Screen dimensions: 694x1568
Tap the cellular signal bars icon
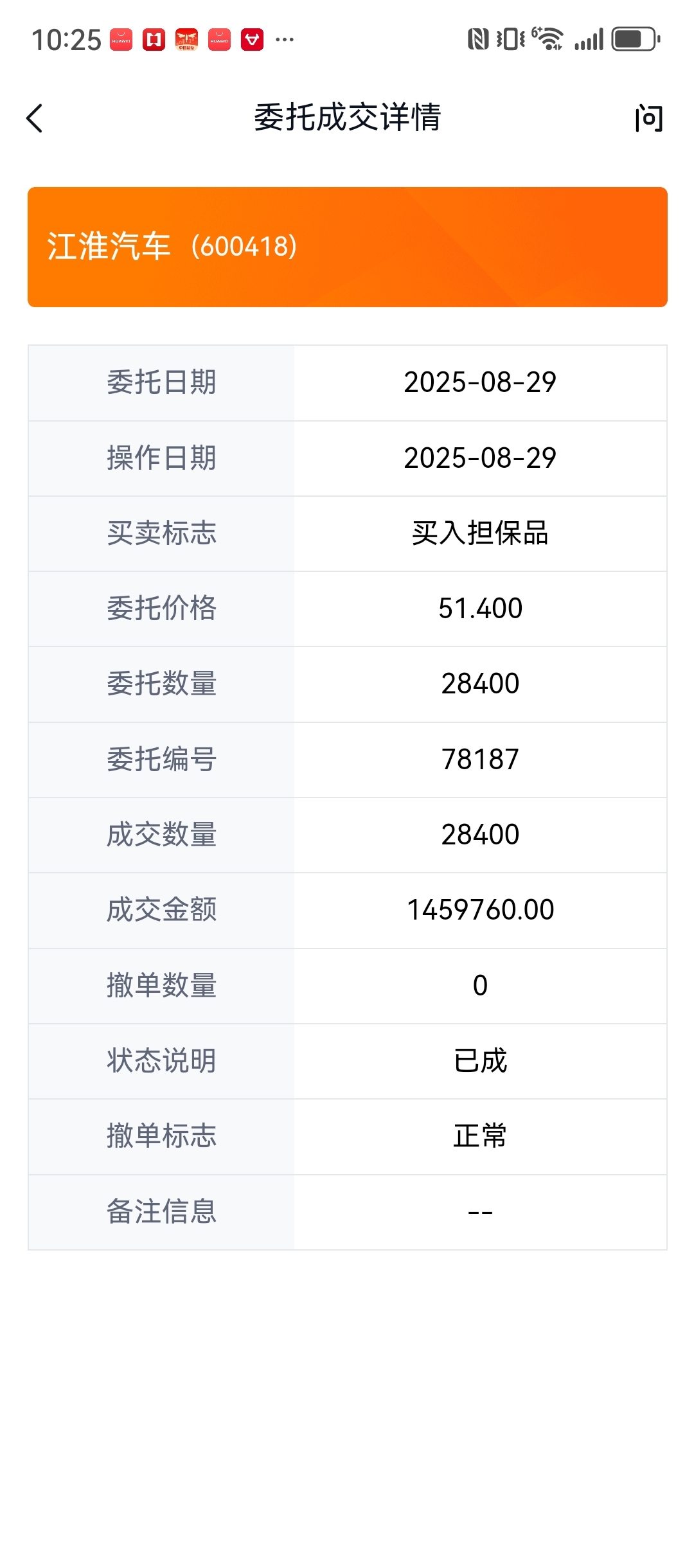click(589, 39)
